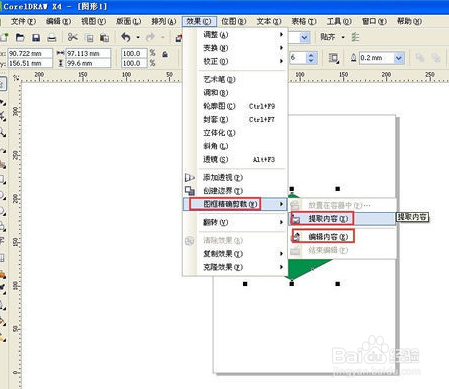Image resolution: width=449 pixels, height=389 pixels.
Task: Click 提取内容(X) in the submenu
Action: click(342, 219)
